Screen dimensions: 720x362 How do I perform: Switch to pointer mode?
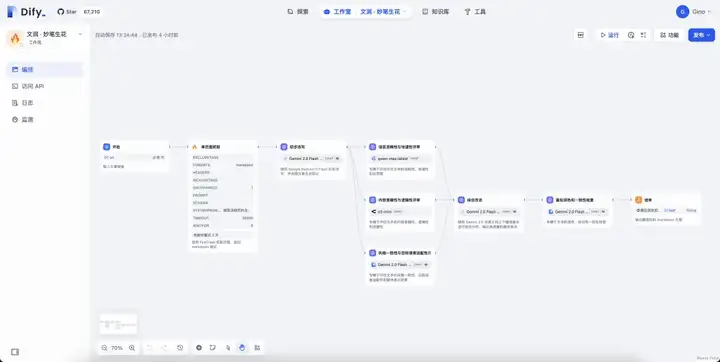pyautogui.click(x=228, y=348)
